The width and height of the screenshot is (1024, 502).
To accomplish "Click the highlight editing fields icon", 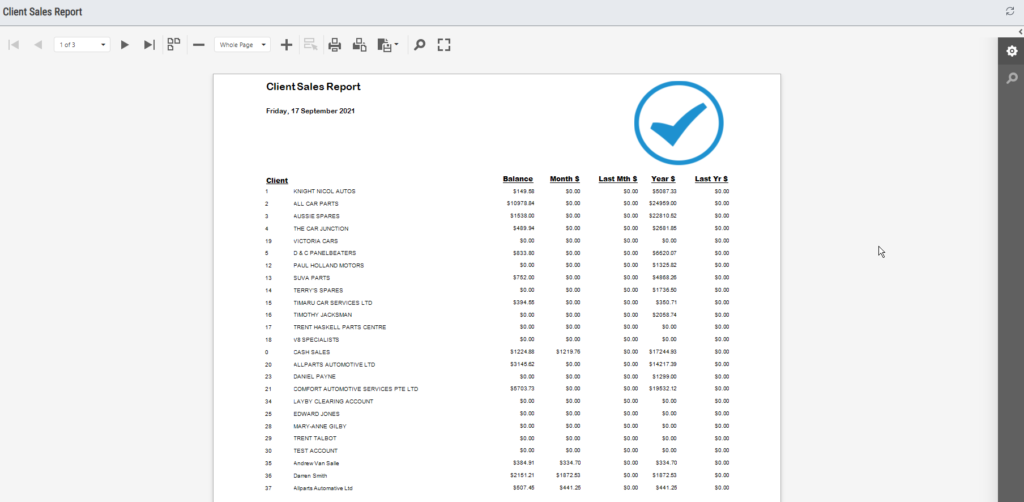I will [x=311, y=45].
